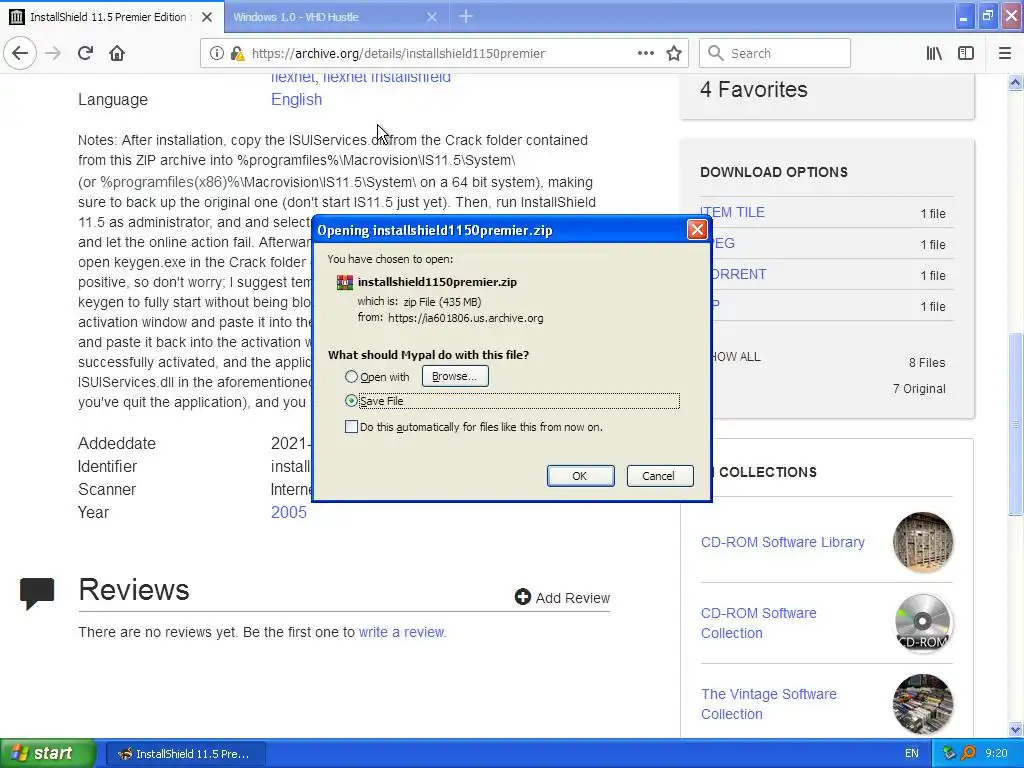1024x768 pixels.
Task: Bookmark this page with the star icon
Action: [x=674, y=54]
